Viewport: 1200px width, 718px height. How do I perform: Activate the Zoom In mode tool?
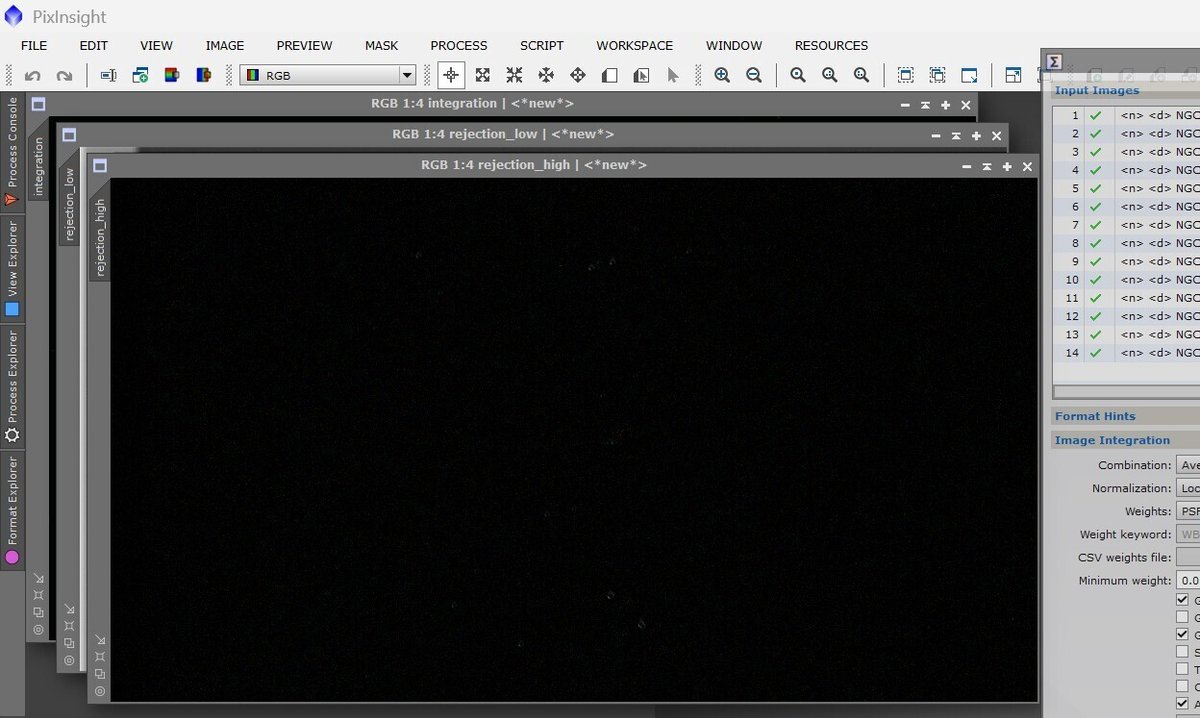coord(722,75)
